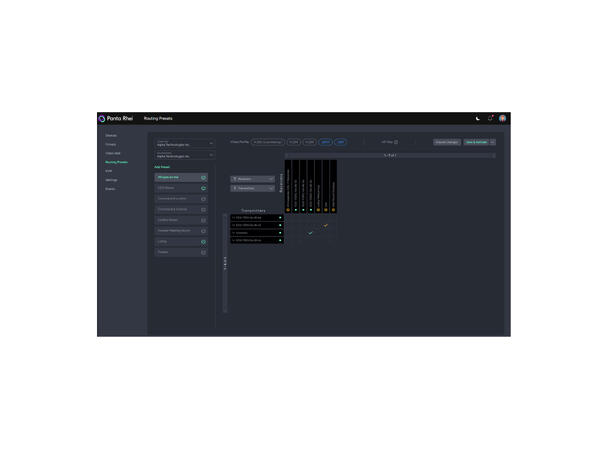
Task: Toggle the orange checkmark in the routing matrix
Action: 325,225
